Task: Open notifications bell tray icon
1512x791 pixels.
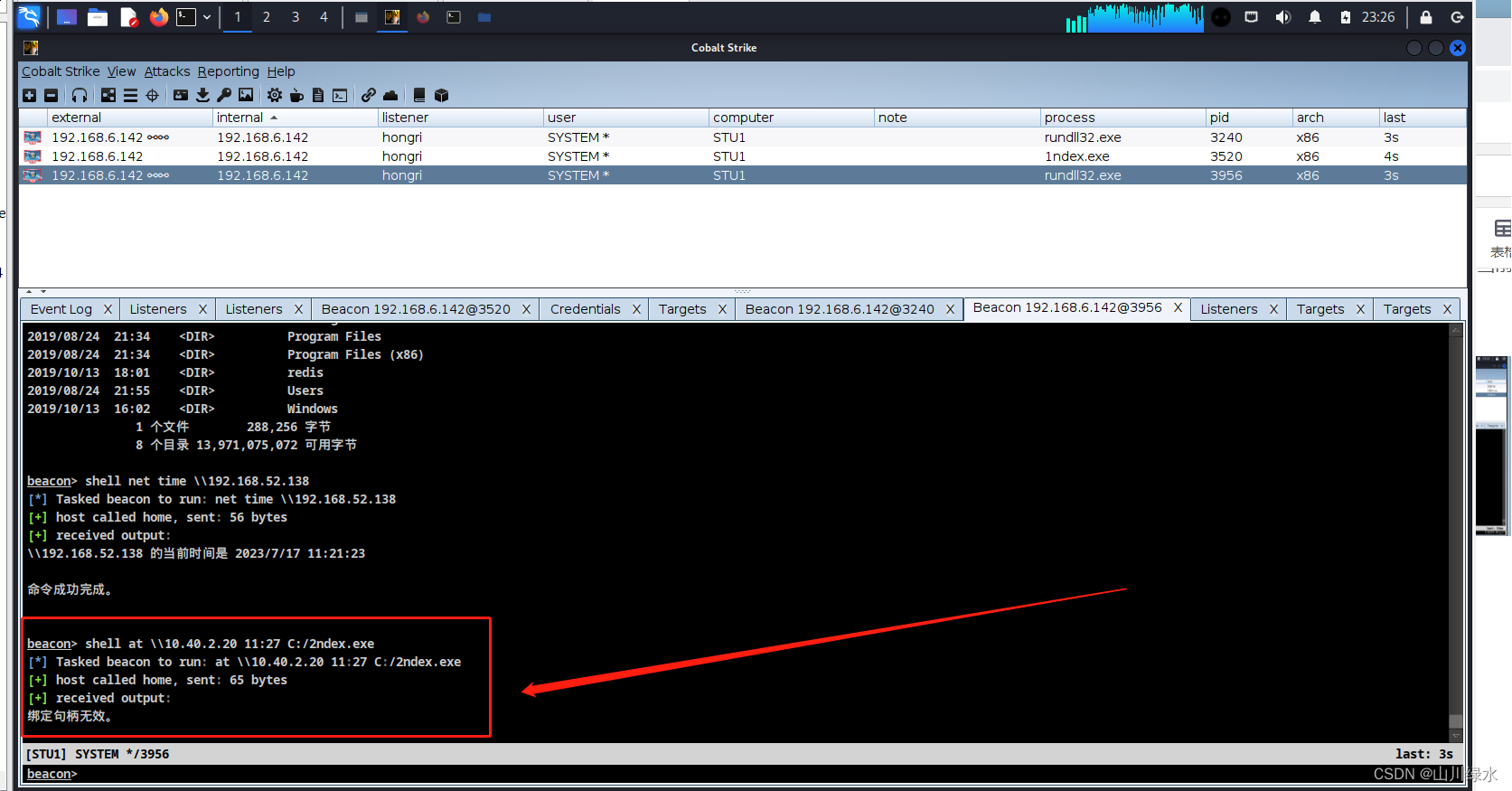Action: pyautogui.click(x=1315, y=17)
